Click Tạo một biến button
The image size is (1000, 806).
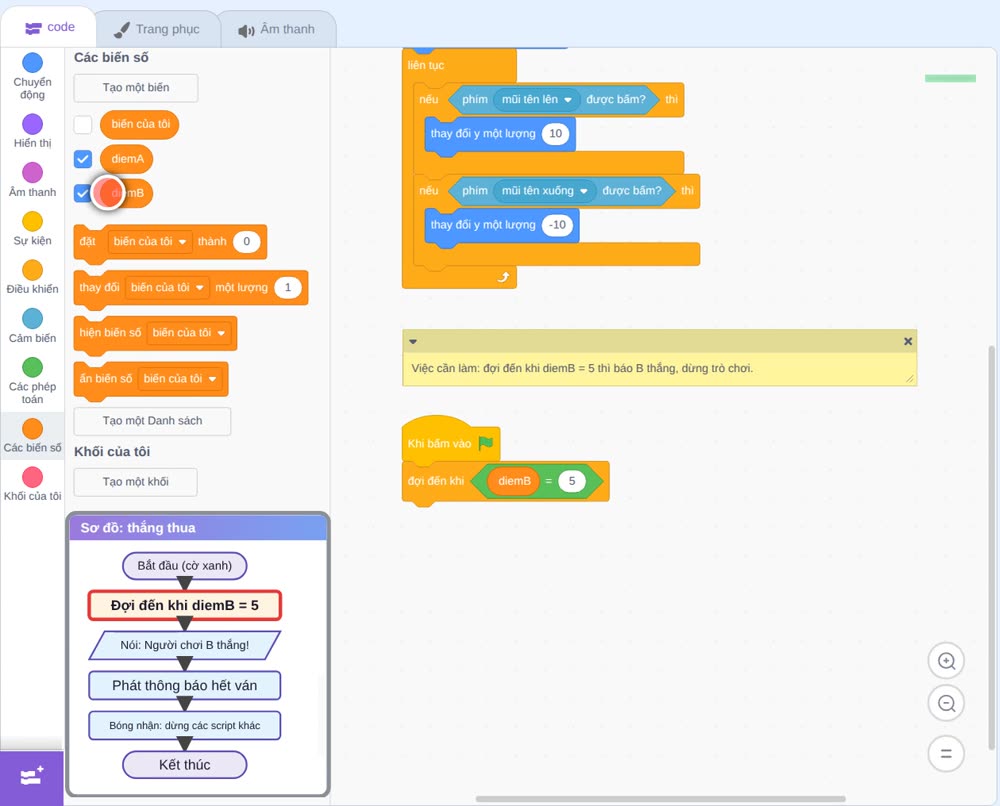click(x=136, y=88)
